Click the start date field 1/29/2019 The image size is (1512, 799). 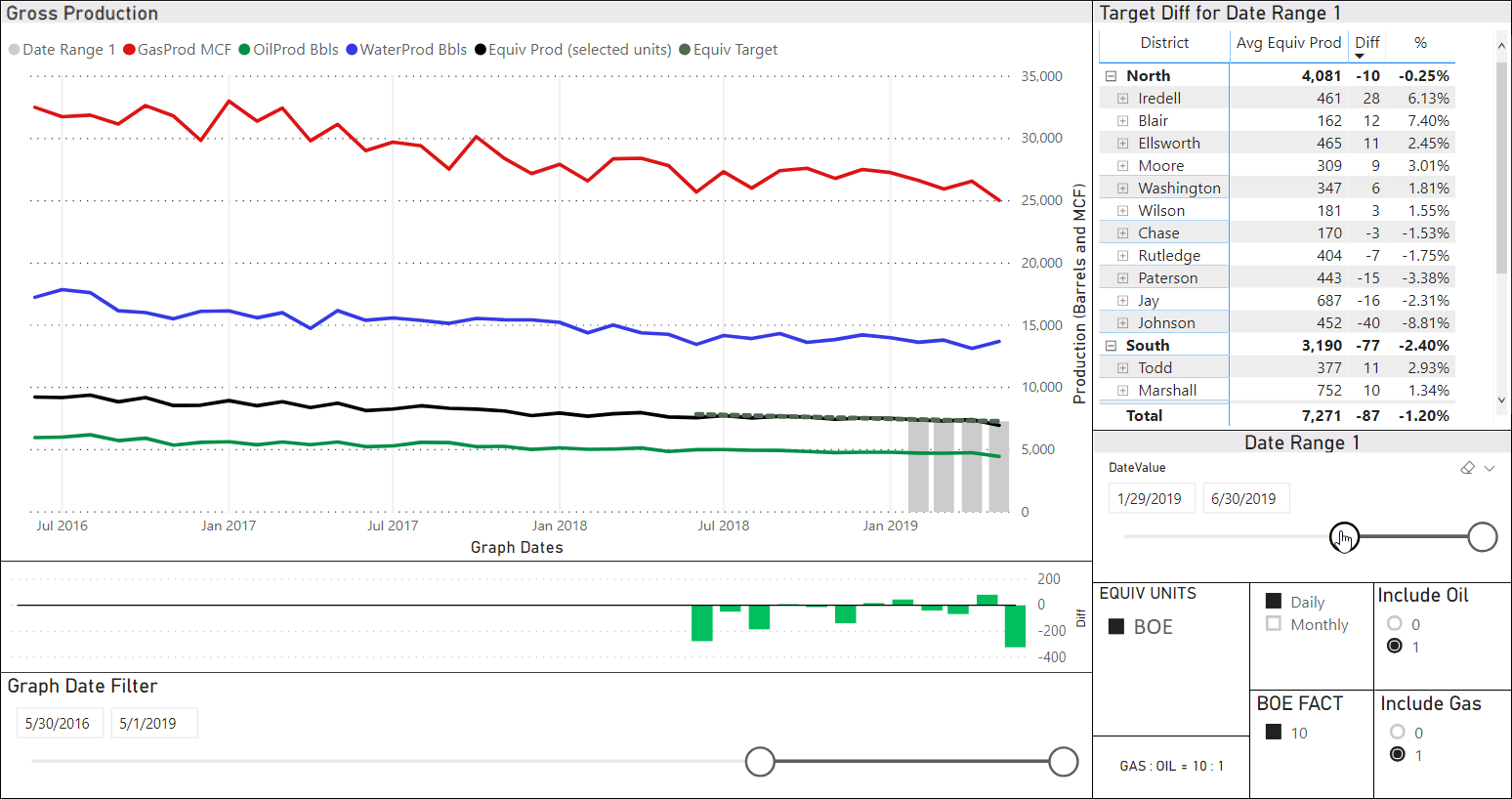[1151, 498]
